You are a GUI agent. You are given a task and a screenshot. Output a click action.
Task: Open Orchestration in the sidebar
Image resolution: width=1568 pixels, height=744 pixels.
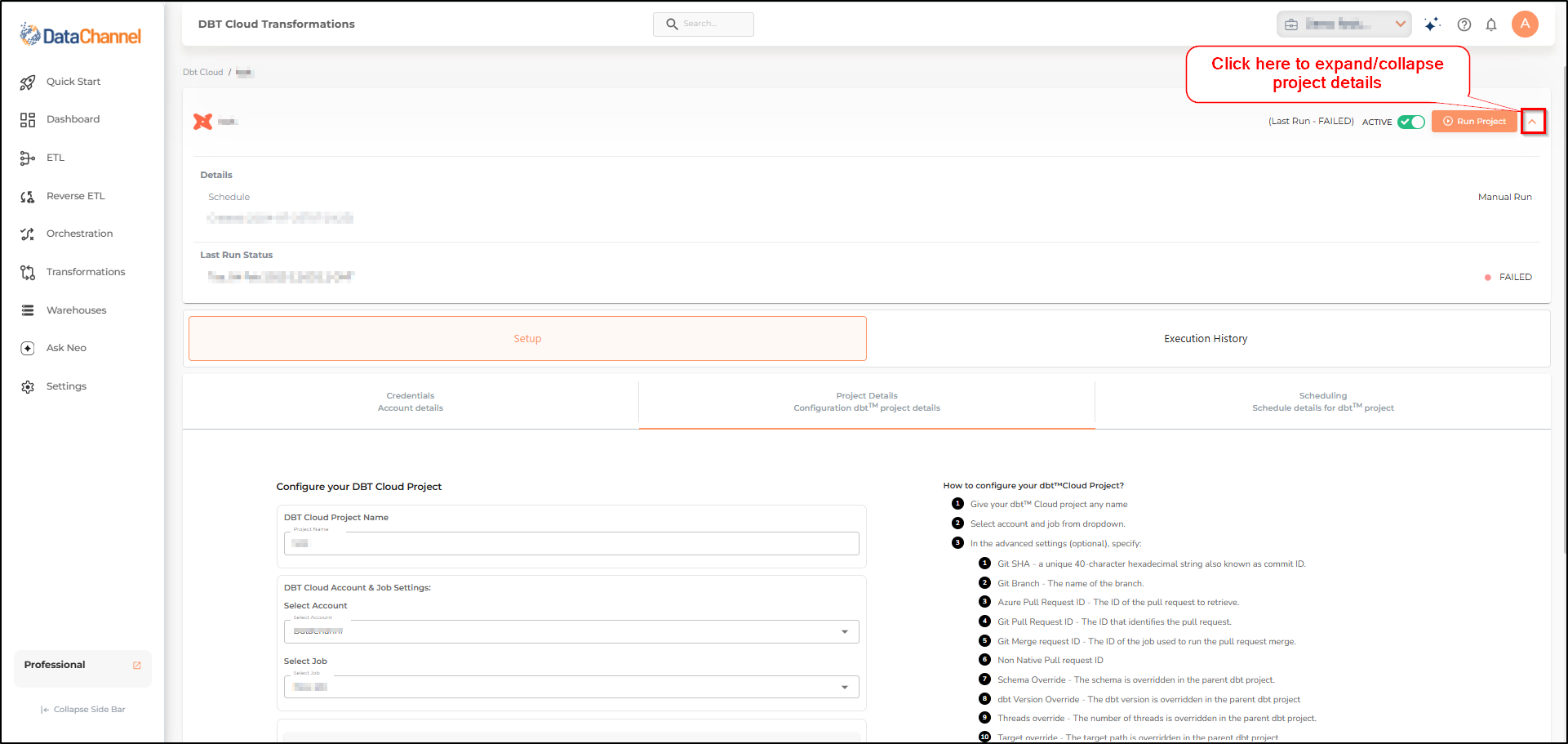[82, 234]
